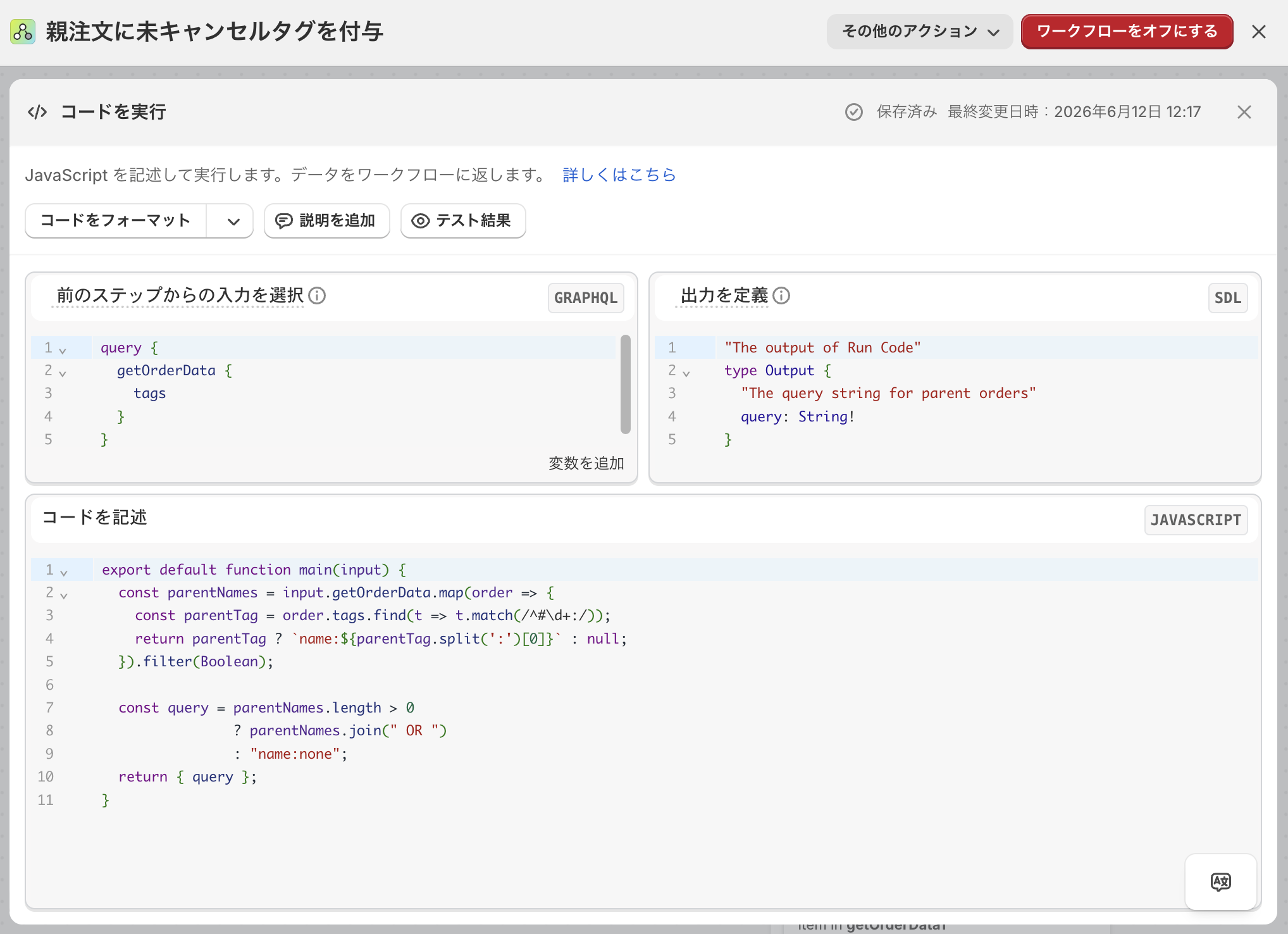
Task: Expand the format code options chevron
Action: (230, 221)
